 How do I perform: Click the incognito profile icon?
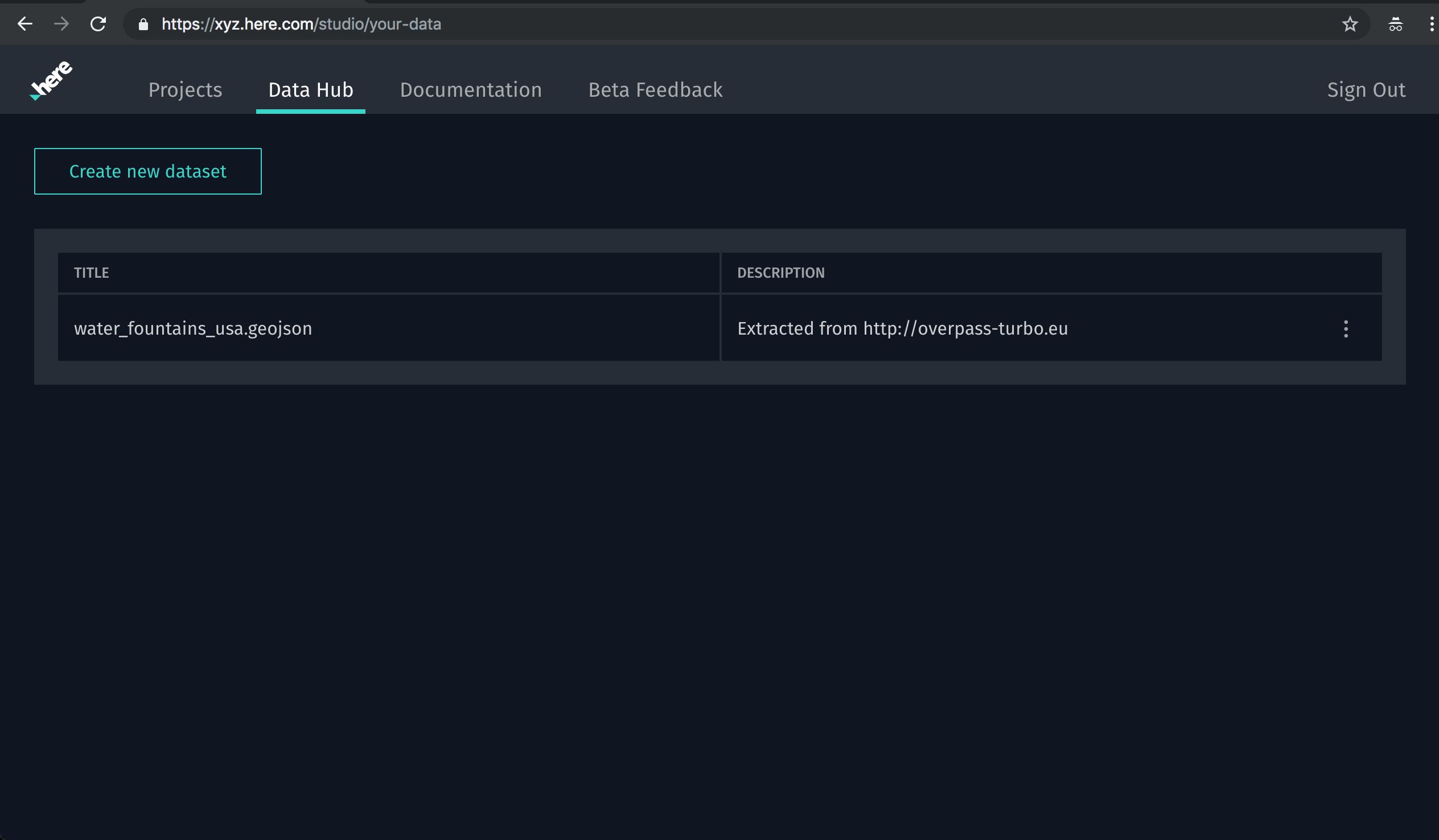click(1395, 24)
